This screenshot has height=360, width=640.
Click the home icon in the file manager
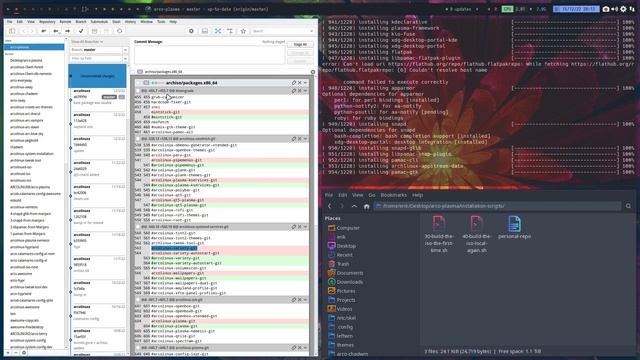coord(367,206)
